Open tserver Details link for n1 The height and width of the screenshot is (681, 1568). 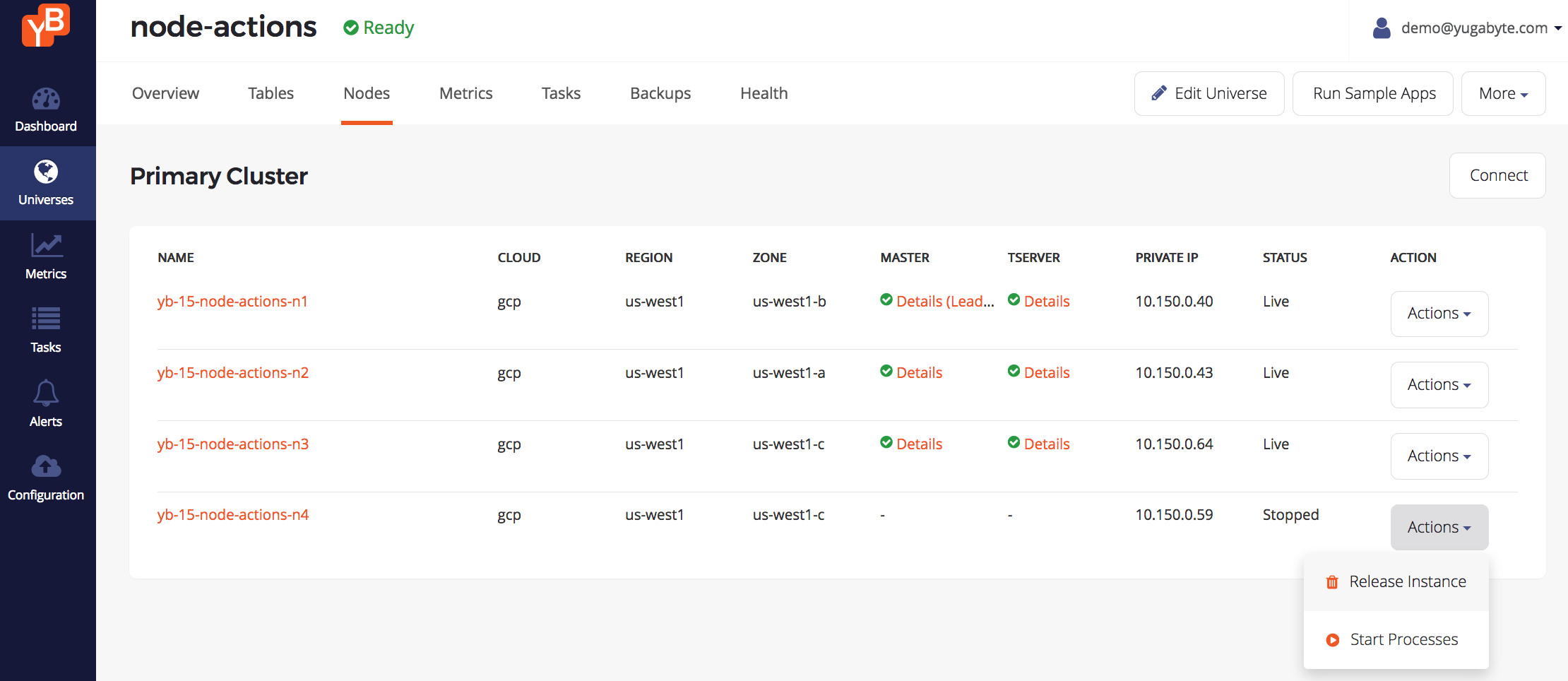1047,302
